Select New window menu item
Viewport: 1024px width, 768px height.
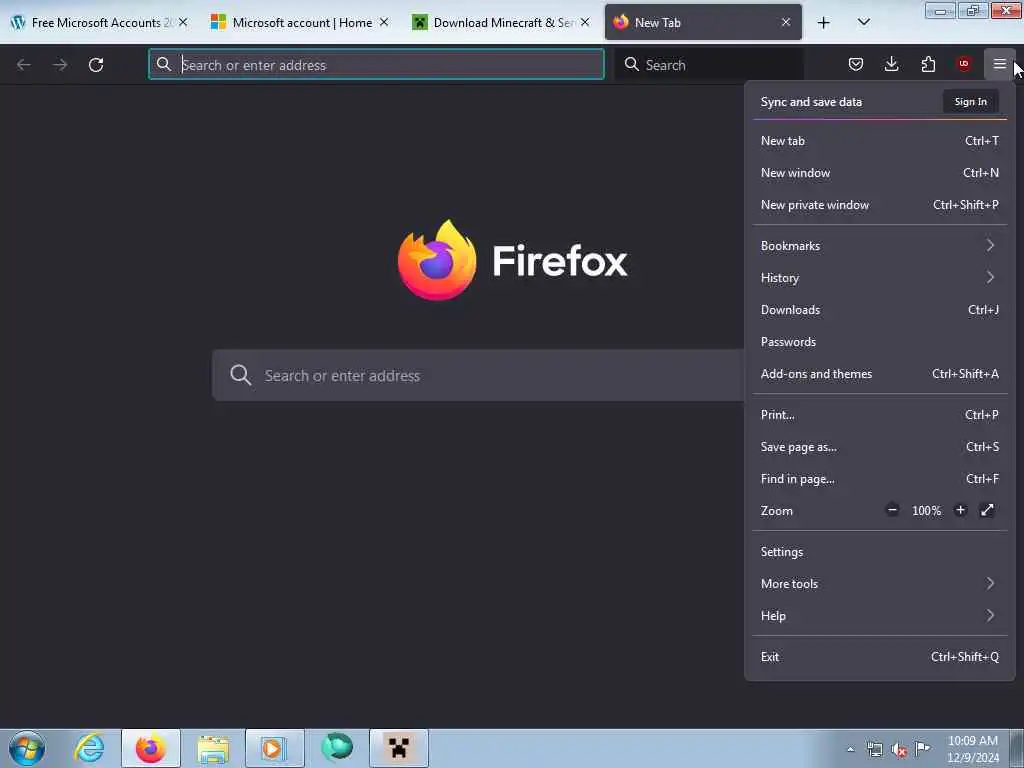pyautogui.click(x=880, y=172)
